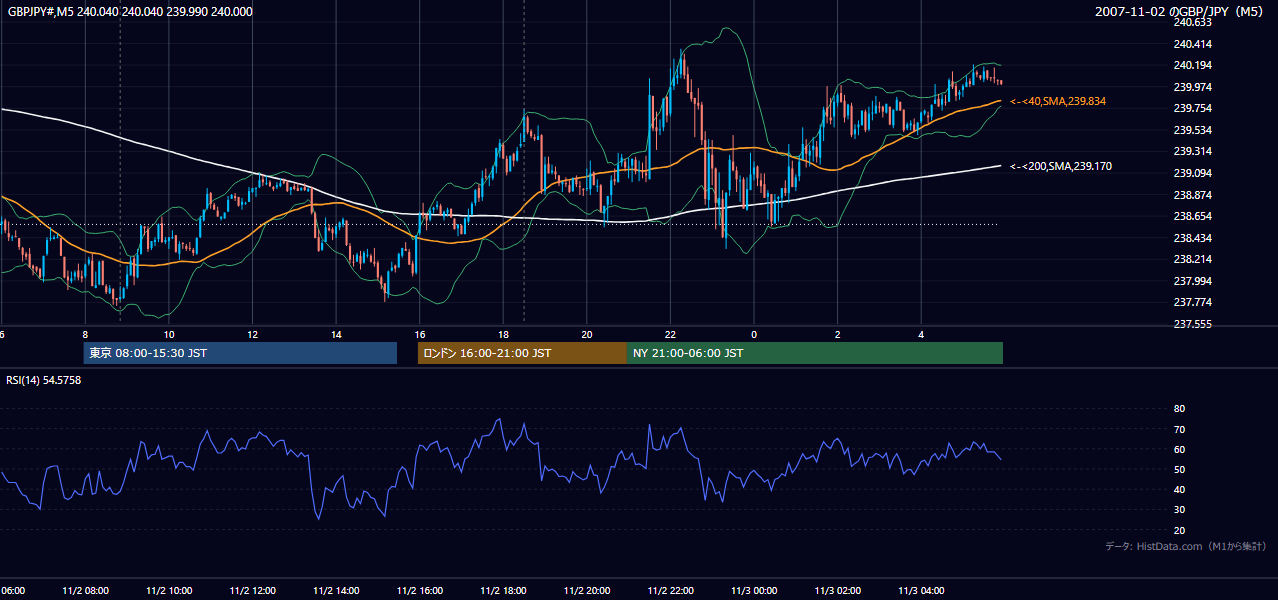Click price axis value 238.654
This screenshot has height=600, width=1278.
1191,216
